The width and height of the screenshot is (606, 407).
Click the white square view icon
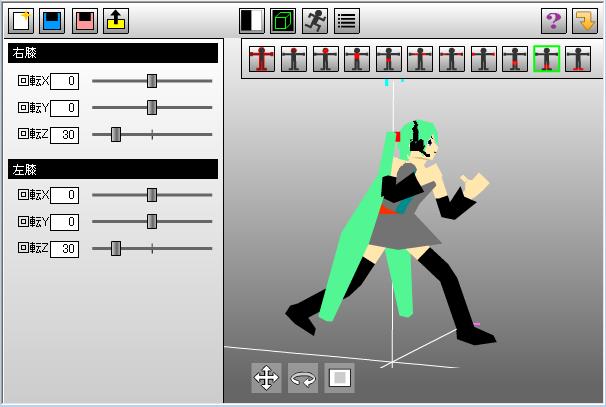(339, 378)
